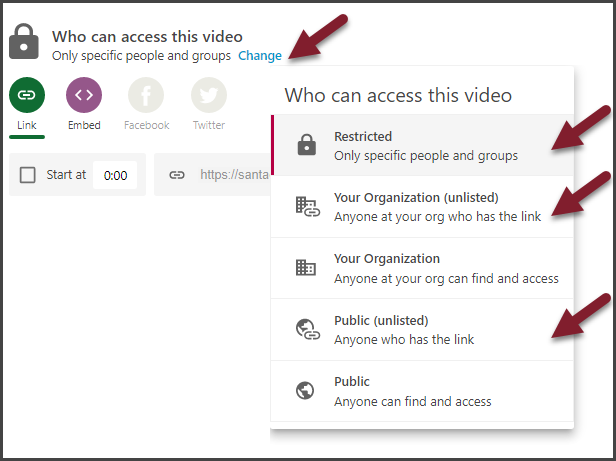Click building-with-link icon for unlisted organization

click(308, 207)
